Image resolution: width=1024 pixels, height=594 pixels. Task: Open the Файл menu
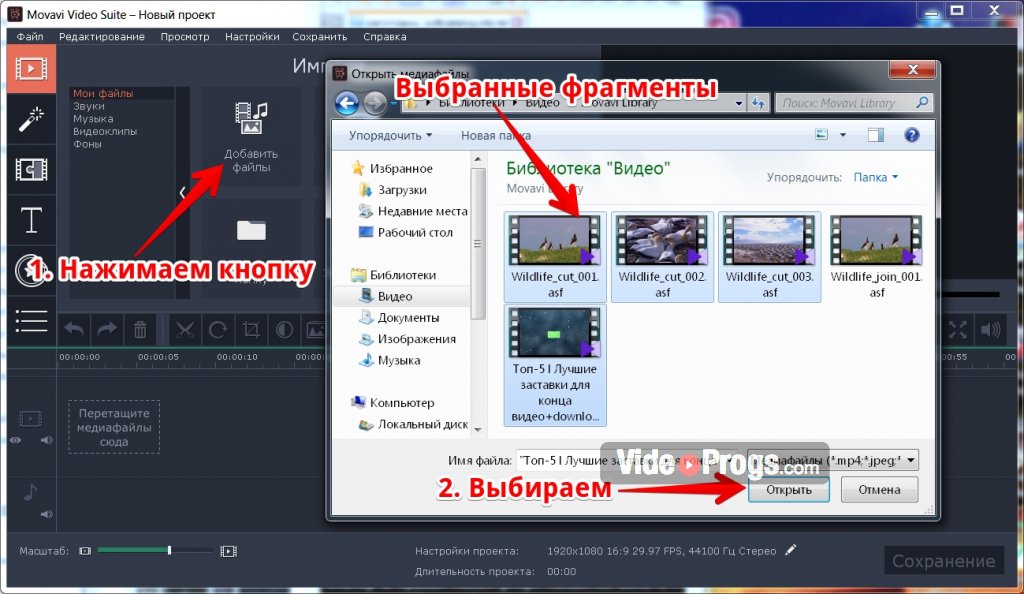30,37
